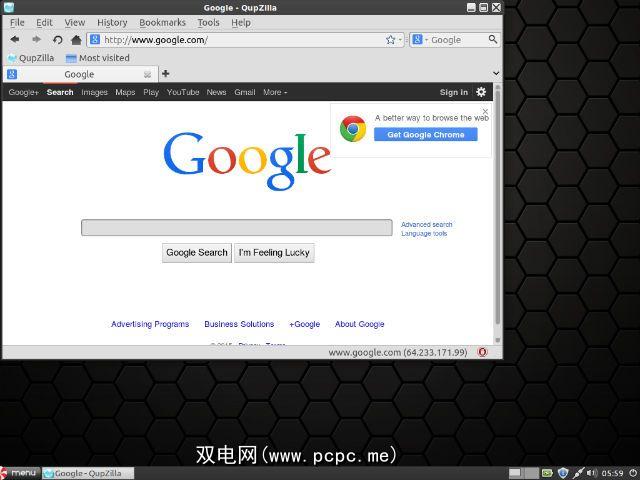Click the address bar URL field
This screenshot has width=640, height=480.
click(243, 40)
